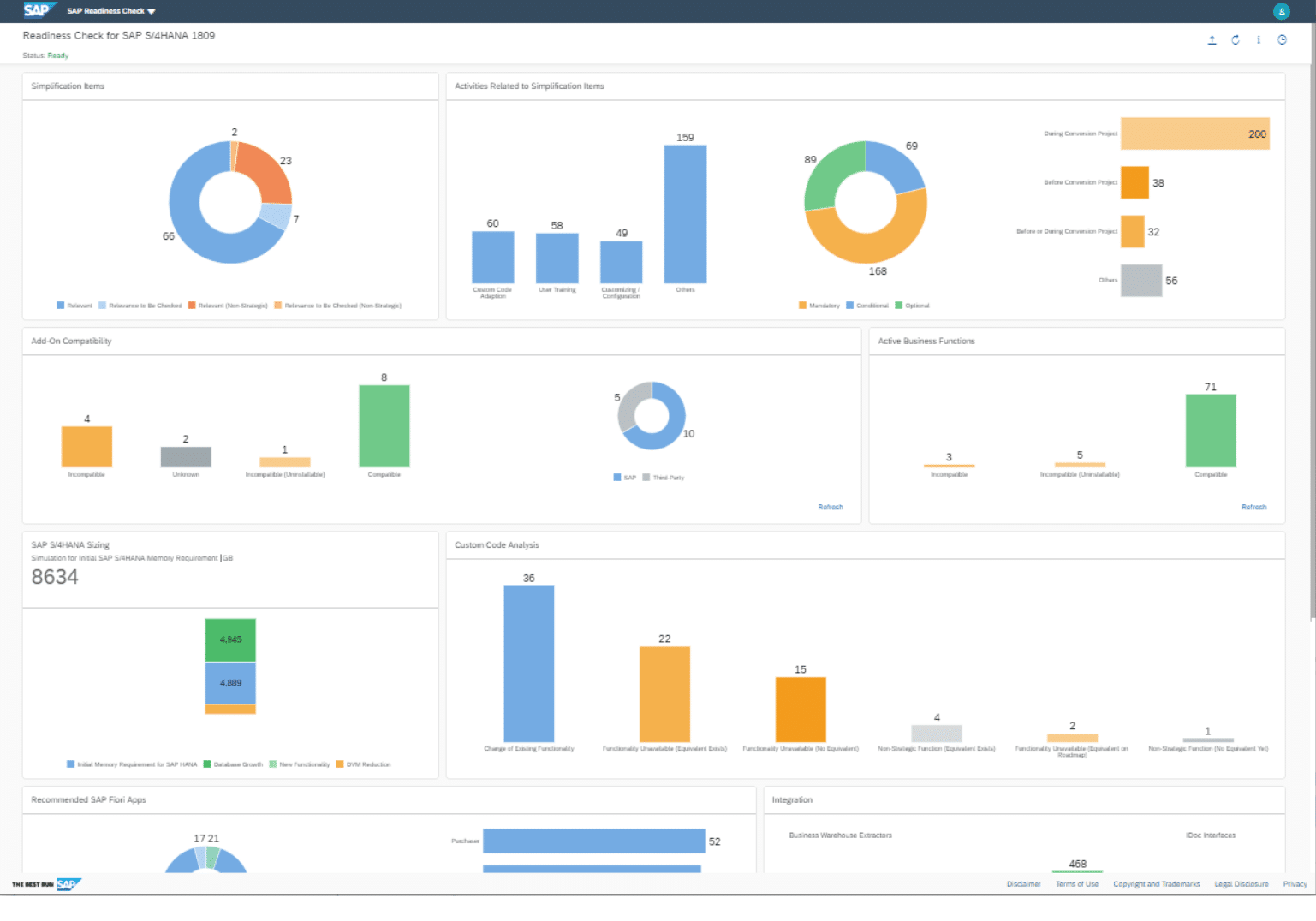Screen dimensions: 1316x921
Task: Select the Purchaser bar labeled 52
Action: pos(594,841)
